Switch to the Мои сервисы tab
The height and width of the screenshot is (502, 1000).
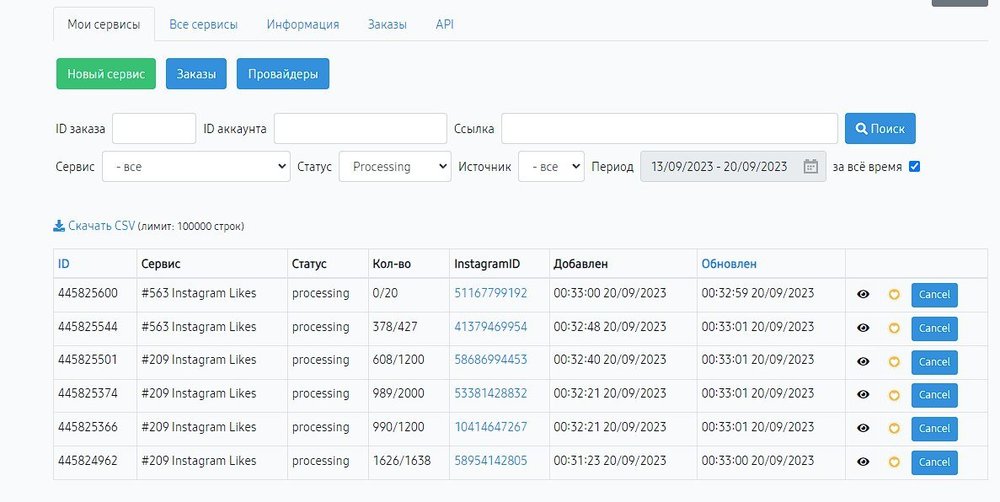(104, 25)
